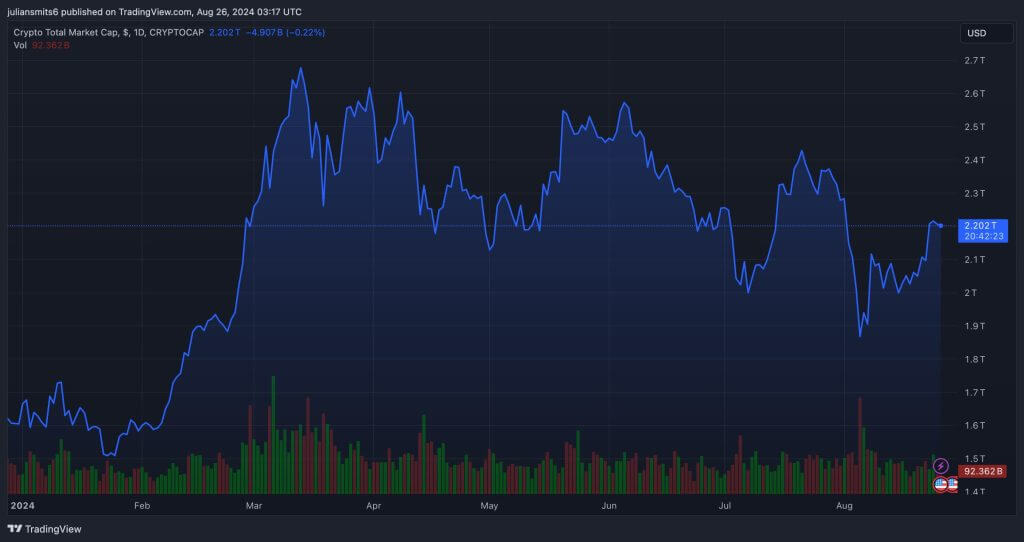
Task: Click the '2.3 T' price axis label
Action: pos(974,193)
